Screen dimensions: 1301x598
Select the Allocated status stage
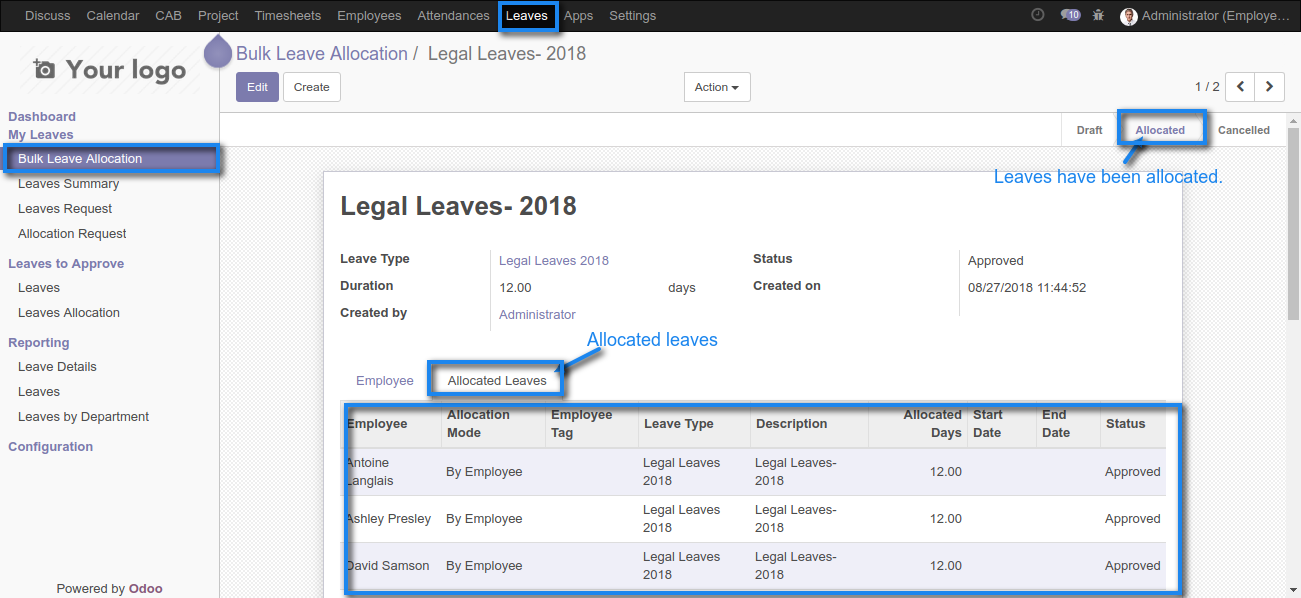(x=1160, y=130)
